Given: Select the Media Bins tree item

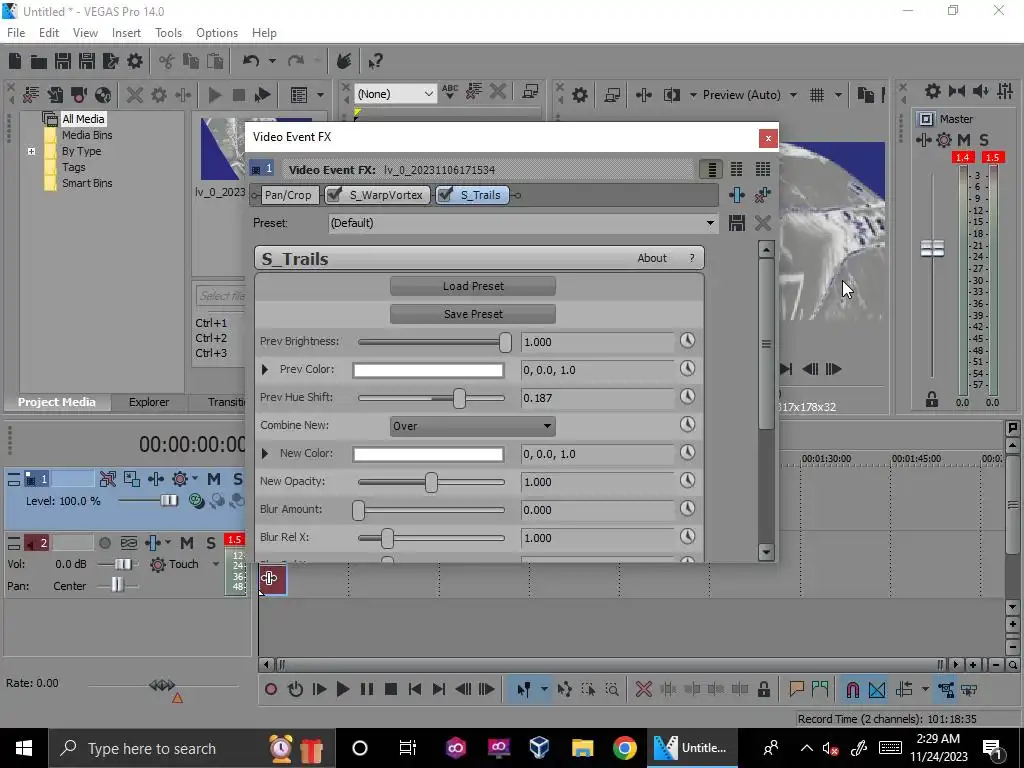Looking at the screenshot, I should (x=87, y=135).
